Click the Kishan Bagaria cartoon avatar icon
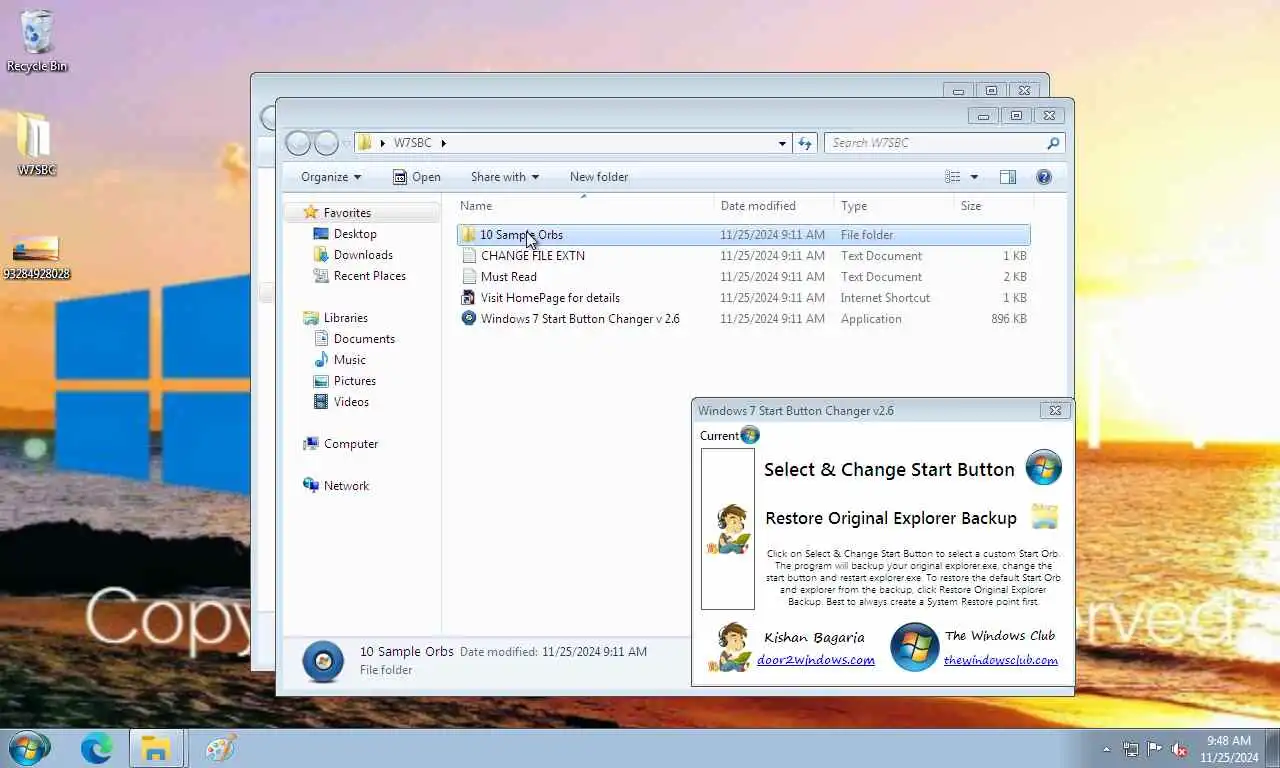The width and height of the screenshot is (1280, 768). (729, 647)
